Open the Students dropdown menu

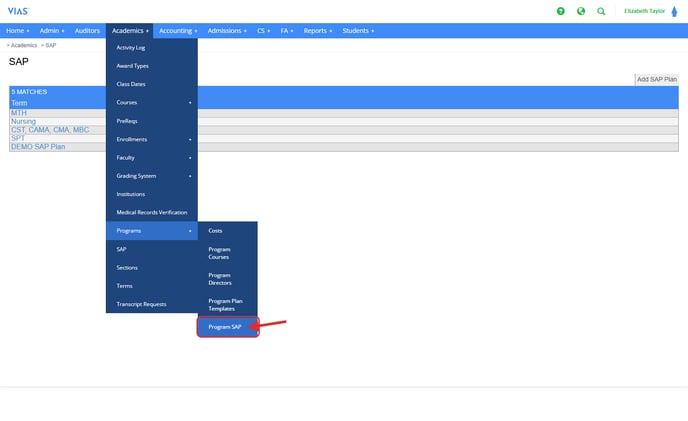coord(358,31)
